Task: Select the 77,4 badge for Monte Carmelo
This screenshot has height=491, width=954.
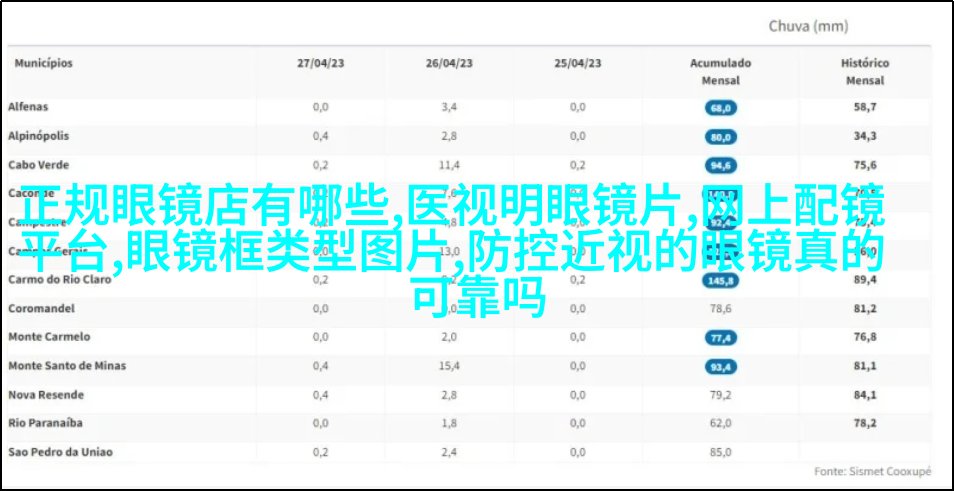Action: coord(720,338)
